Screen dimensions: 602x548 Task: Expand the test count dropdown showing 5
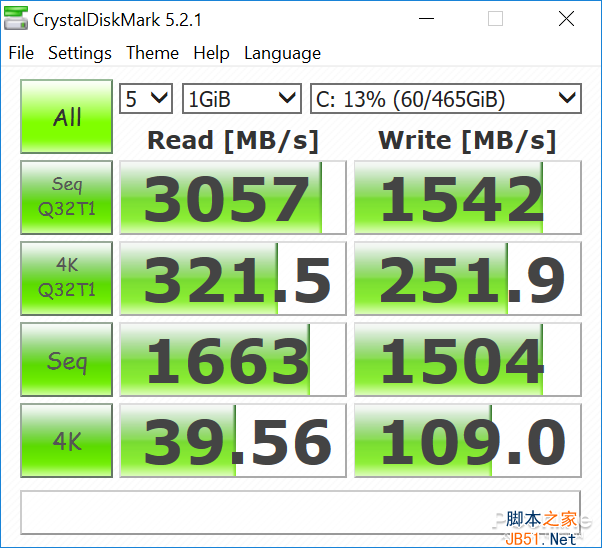146,99
